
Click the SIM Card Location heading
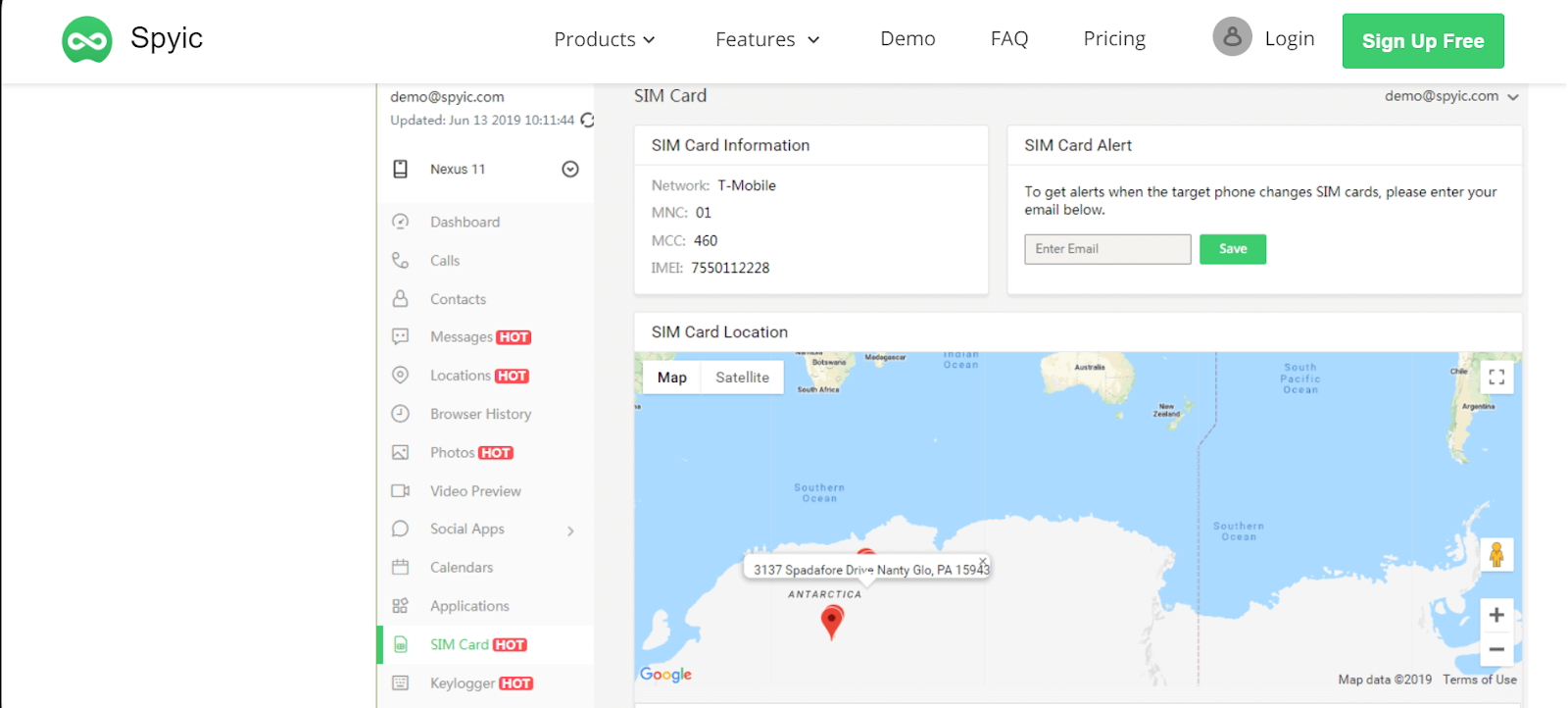[x=719, y=332]
